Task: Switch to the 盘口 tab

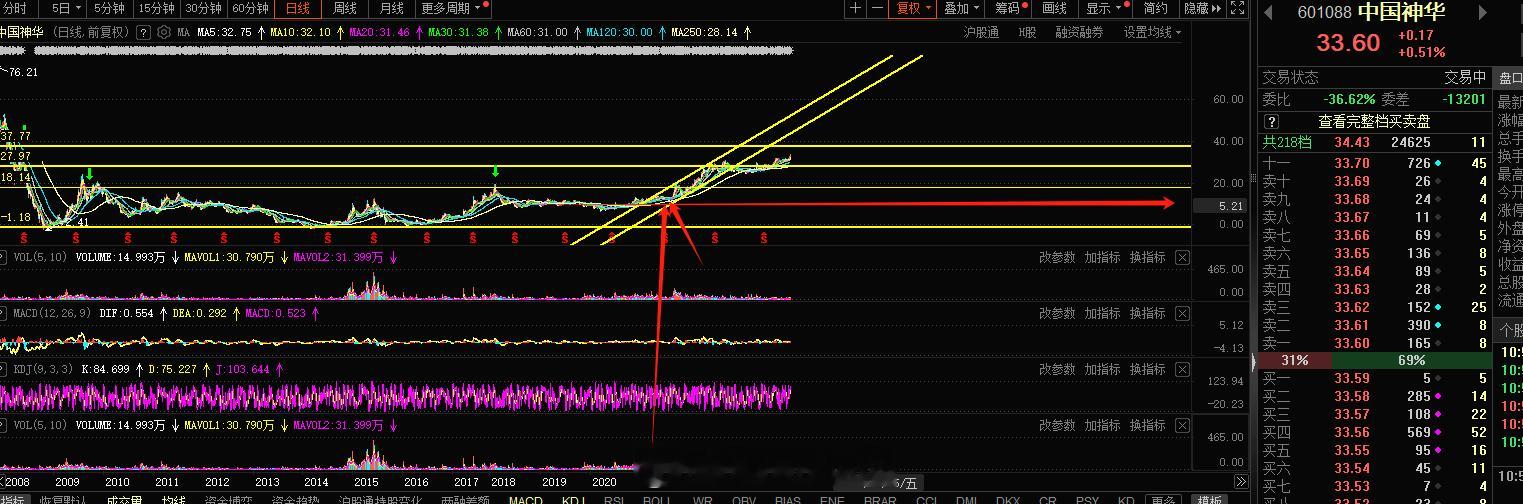Action: [1509, 77]
